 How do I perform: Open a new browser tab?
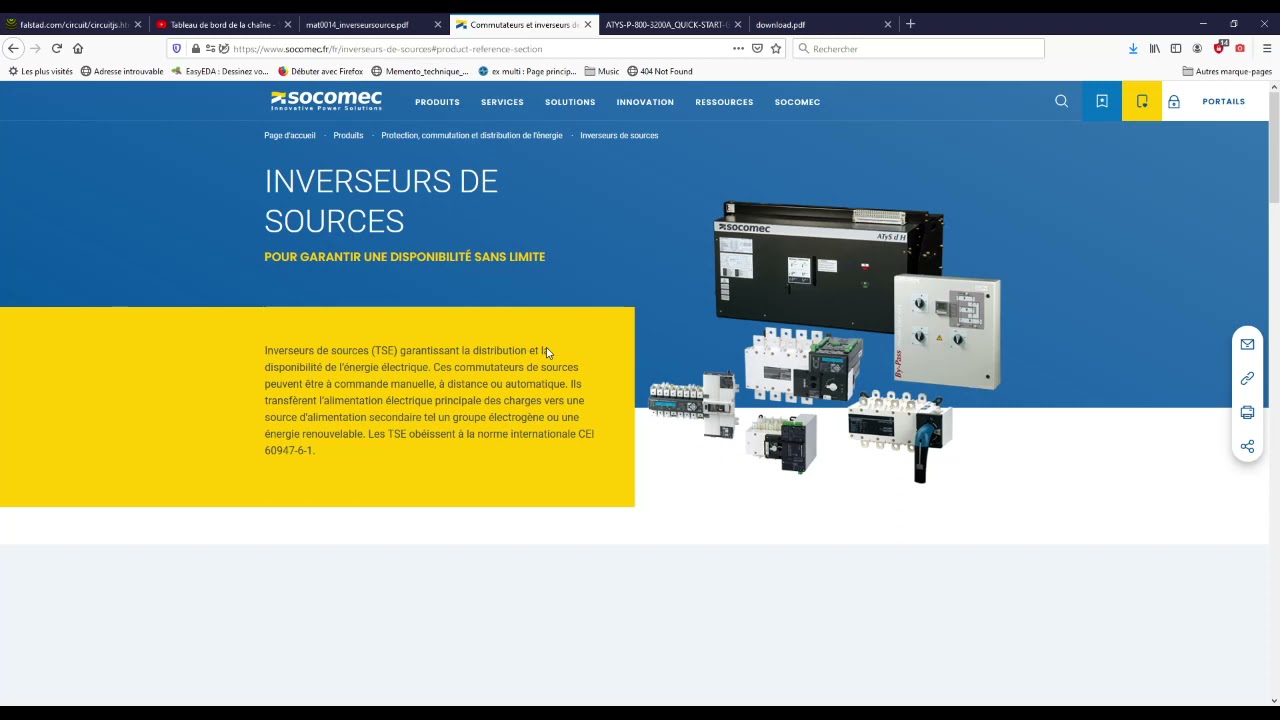pyautogui.click(x=910, y=24)
